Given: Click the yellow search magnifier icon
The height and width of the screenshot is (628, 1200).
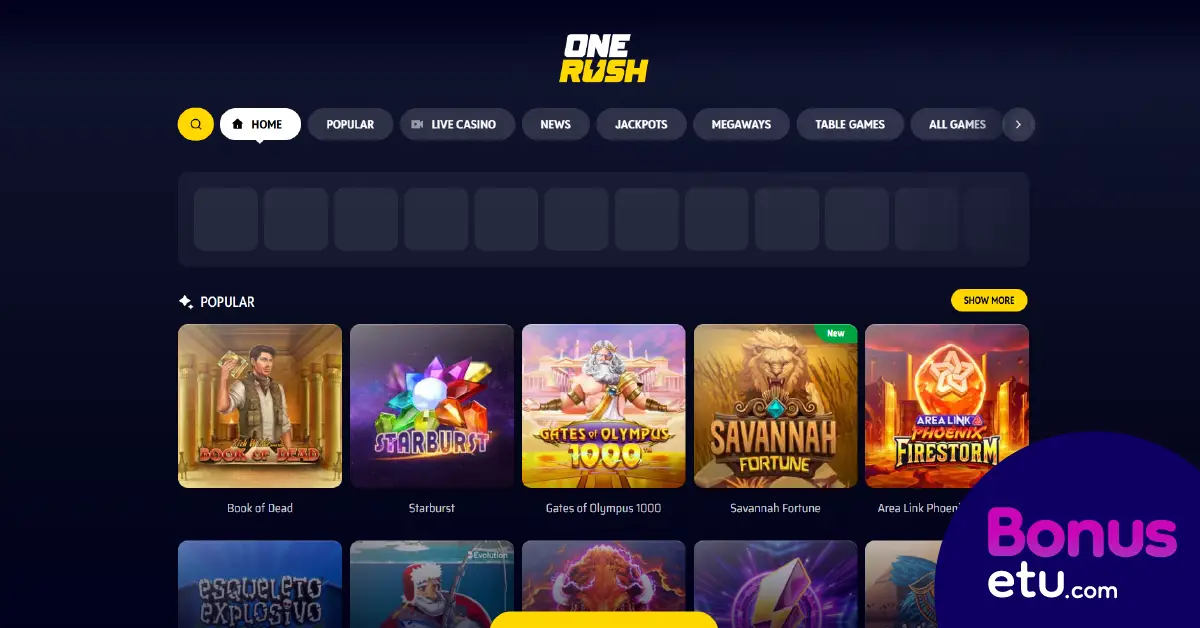Looking at the screenshot, I should tap(196, 124).
